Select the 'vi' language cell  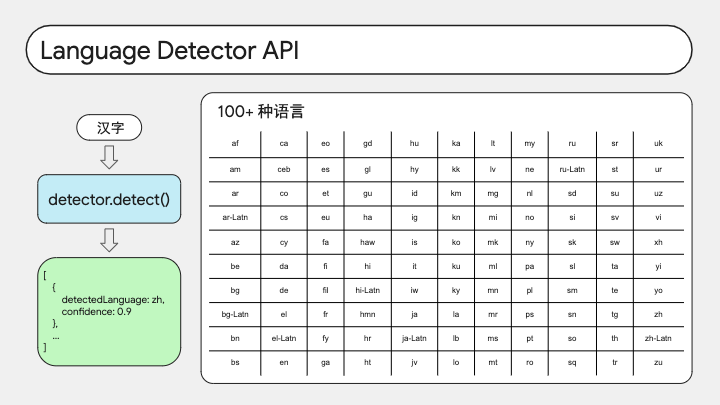pyautogui.click(x=658, y=217)
